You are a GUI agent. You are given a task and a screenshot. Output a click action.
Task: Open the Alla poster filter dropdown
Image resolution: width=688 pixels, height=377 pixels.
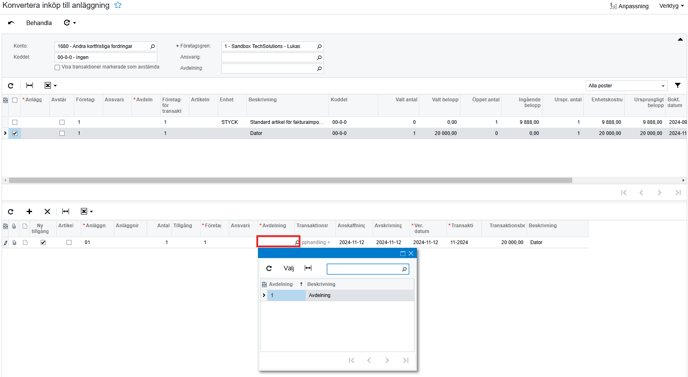pos(626,86)
